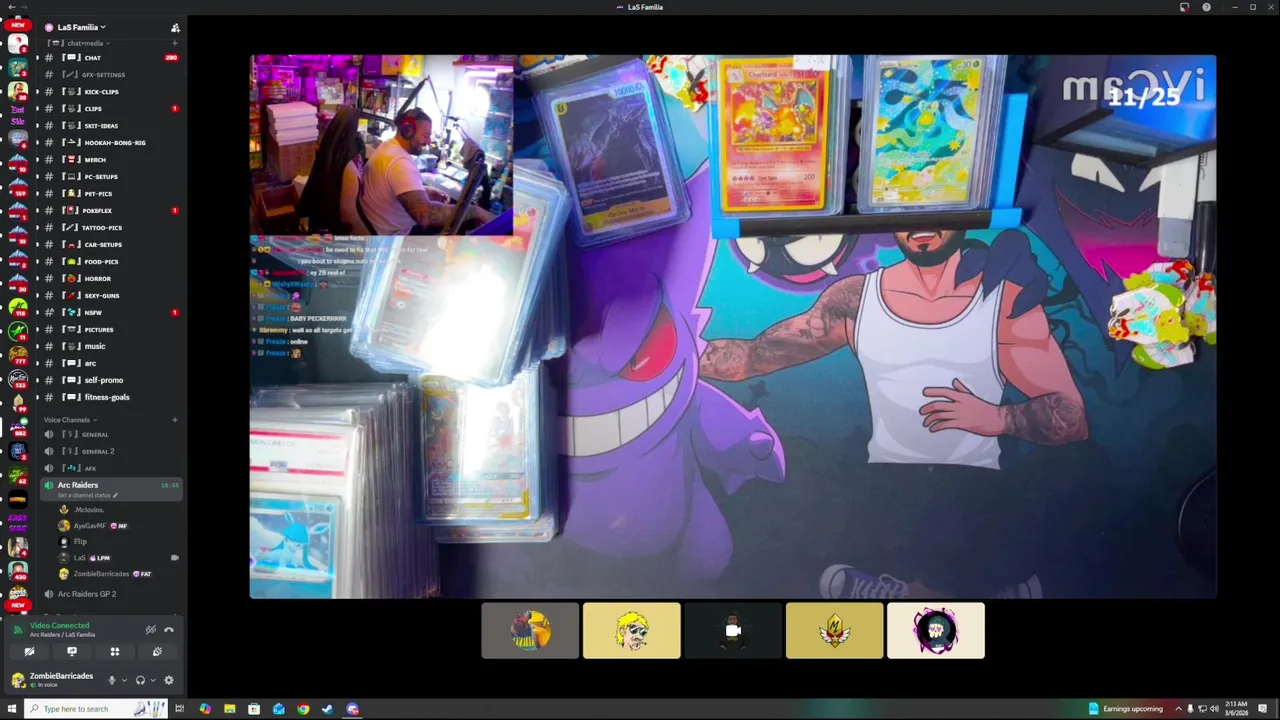1280x720 pixels.
Task: Disconnect from voice with the hang-up icon
Action: pyautogui.click(x=169, y=630)
